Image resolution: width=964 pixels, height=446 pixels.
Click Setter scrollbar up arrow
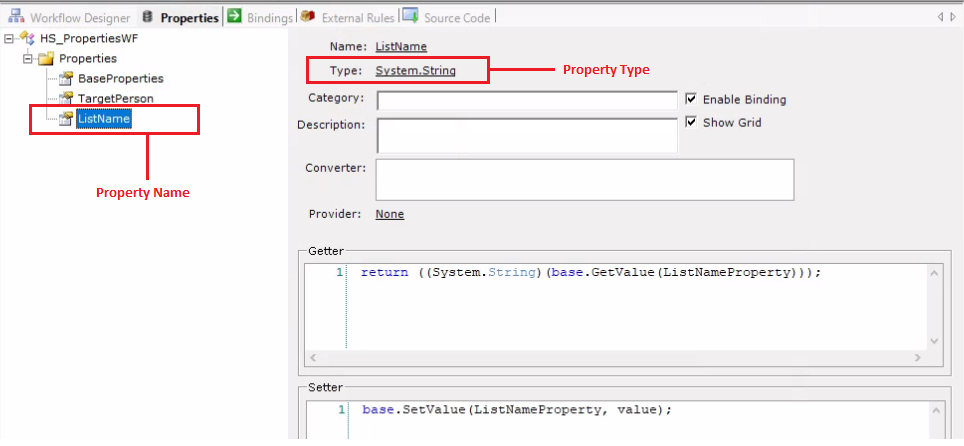(934, 410)
